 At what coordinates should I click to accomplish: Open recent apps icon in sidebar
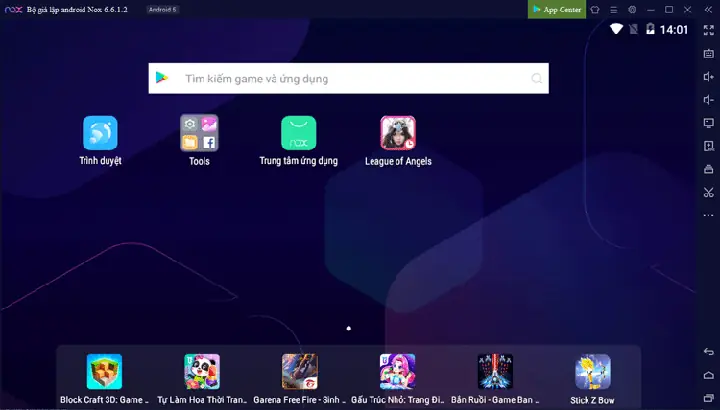(709, 398)
